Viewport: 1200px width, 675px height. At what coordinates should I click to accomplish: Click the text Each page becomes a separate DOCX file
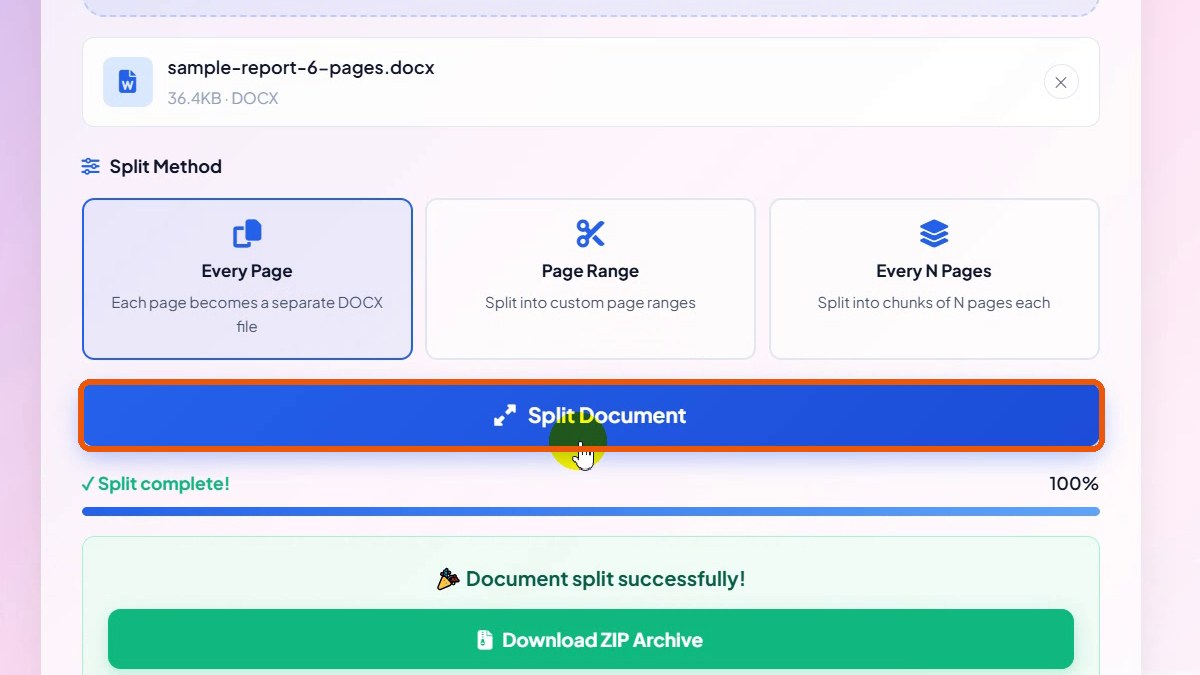[247, 315]
